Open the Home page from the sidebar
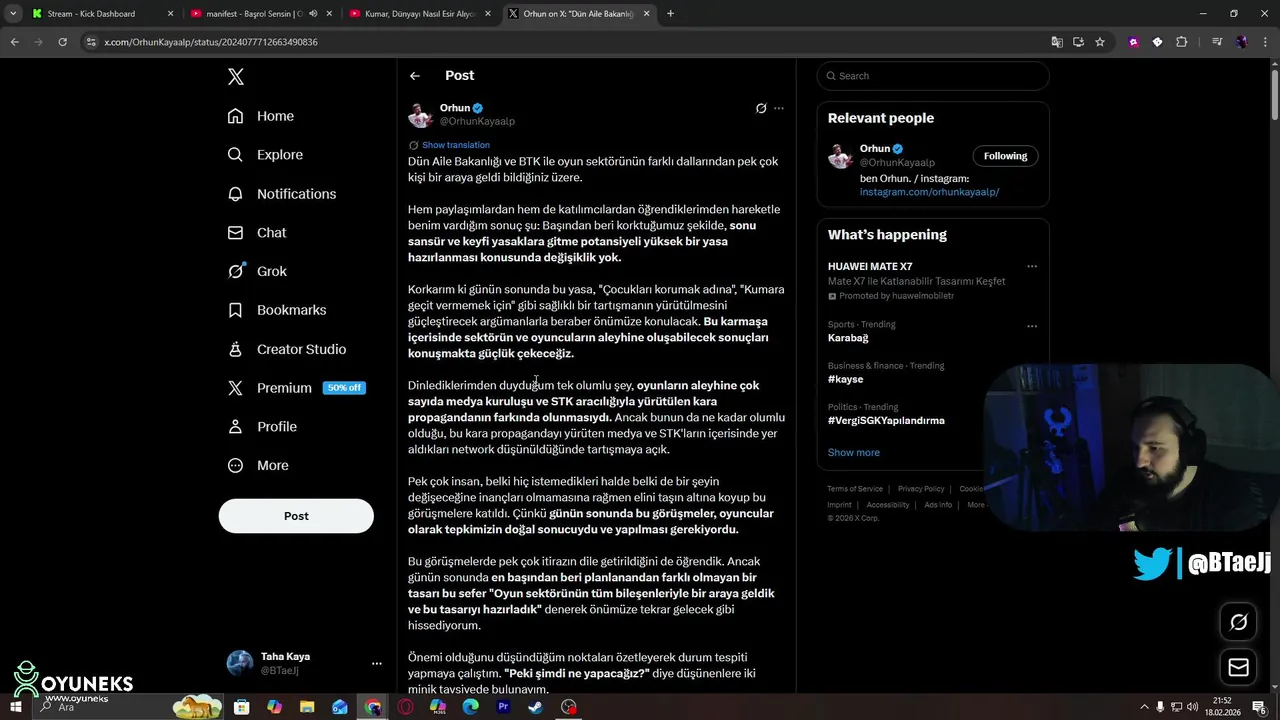 [260, 116]
